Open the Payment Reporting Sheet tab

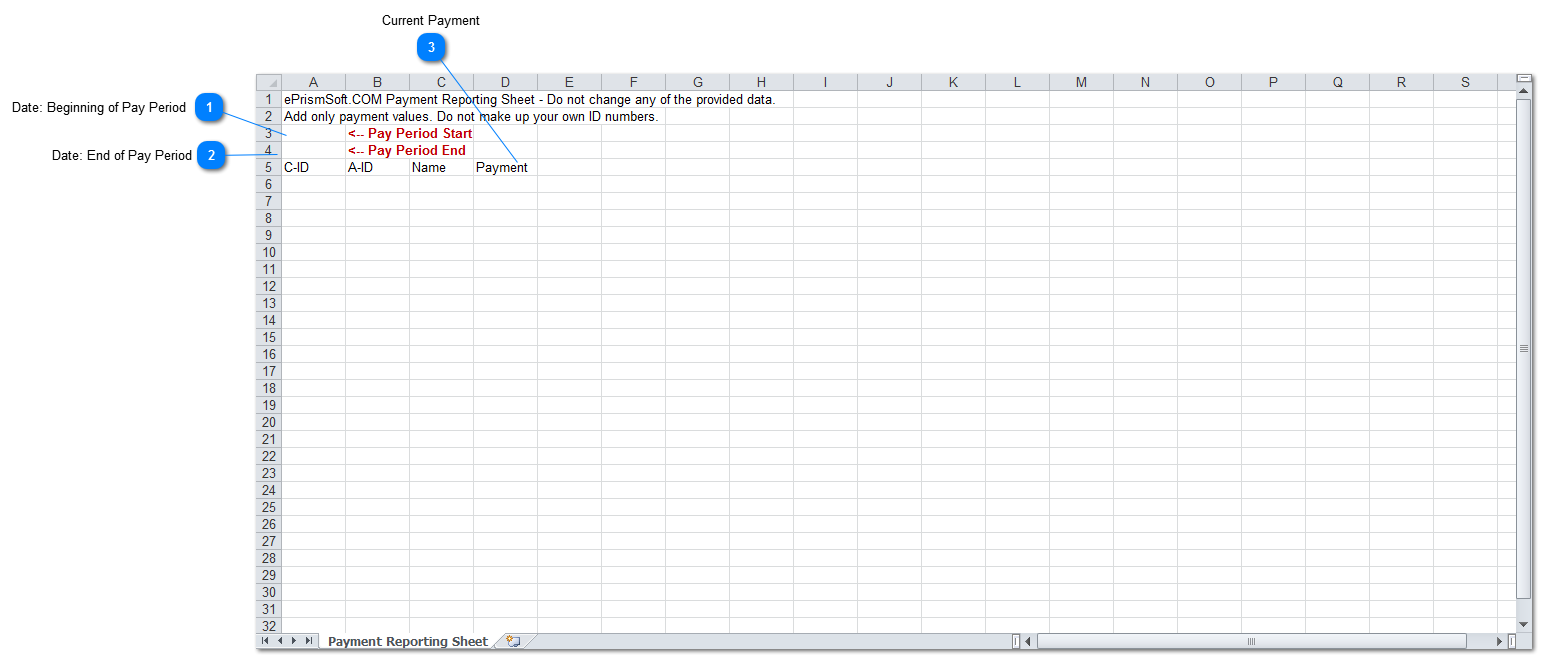(407, 642)
